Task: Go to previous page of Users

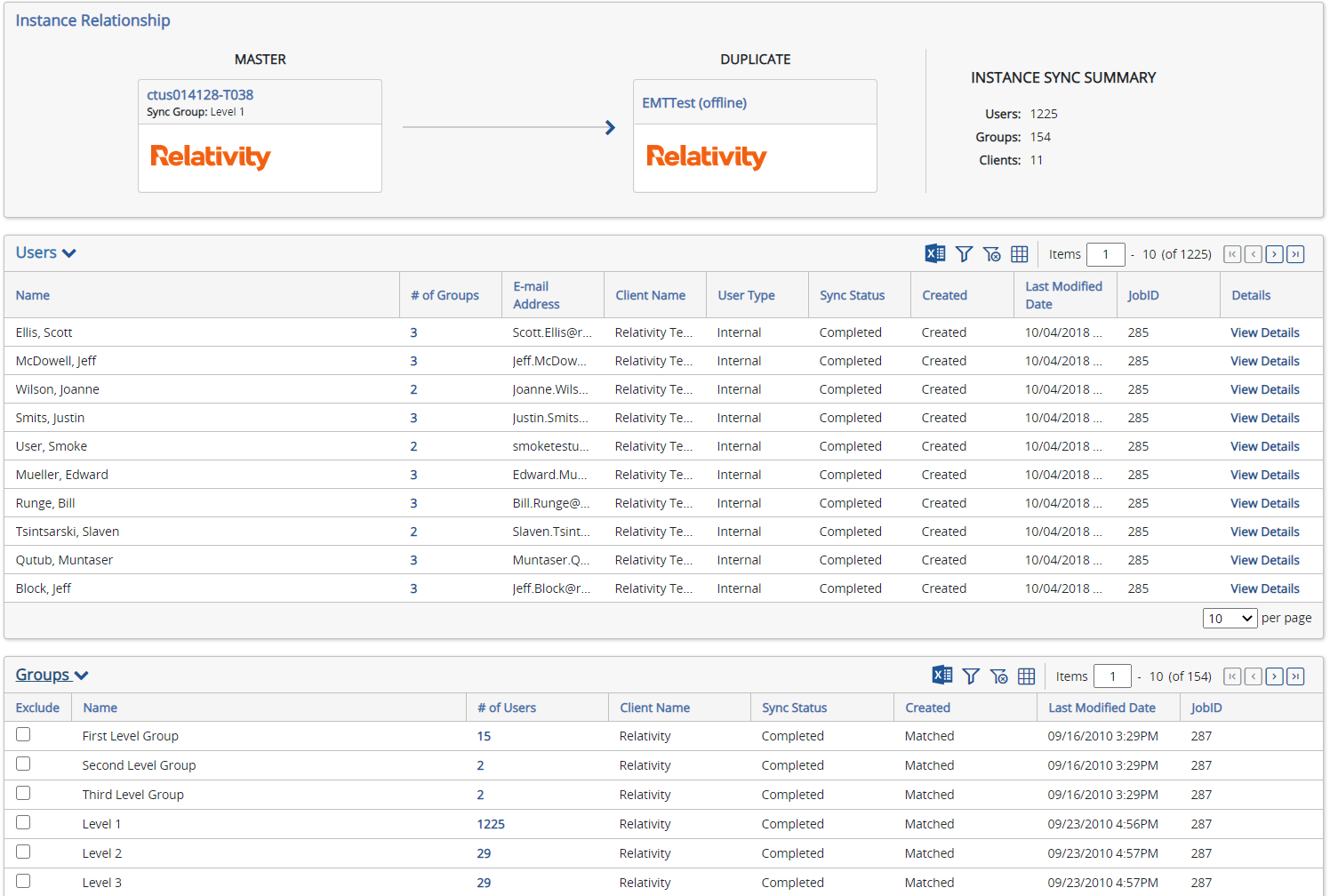Action: [x=1254, y=254]
